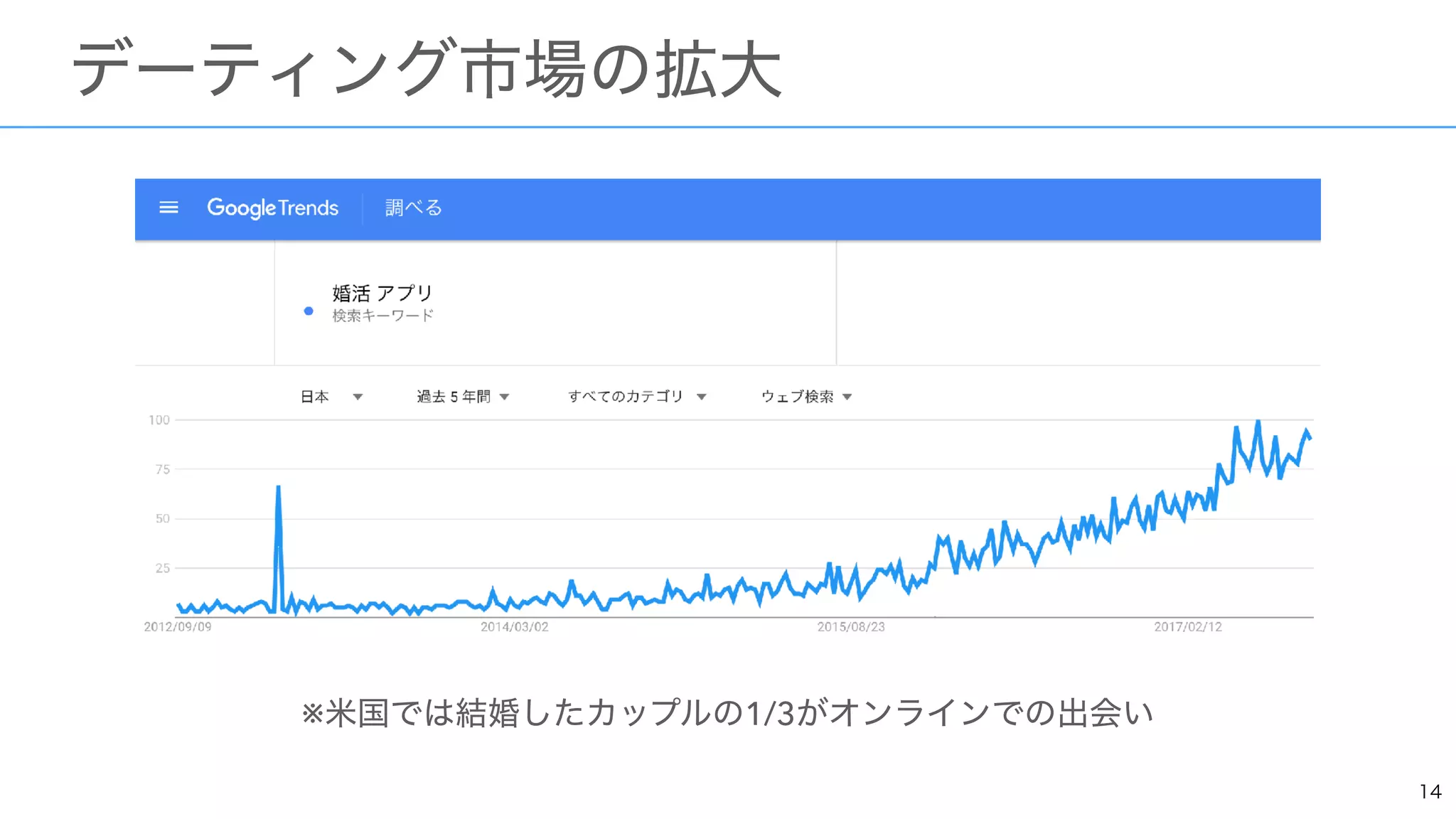
Task: Click the blue dot beside 婚活 アプリ
Action: click(x=309, y=311)
